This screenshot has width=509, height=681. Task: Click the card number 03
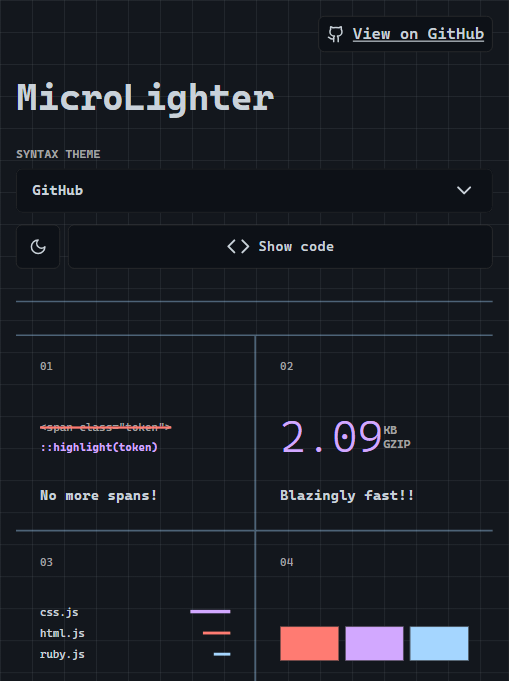point(46,562)
